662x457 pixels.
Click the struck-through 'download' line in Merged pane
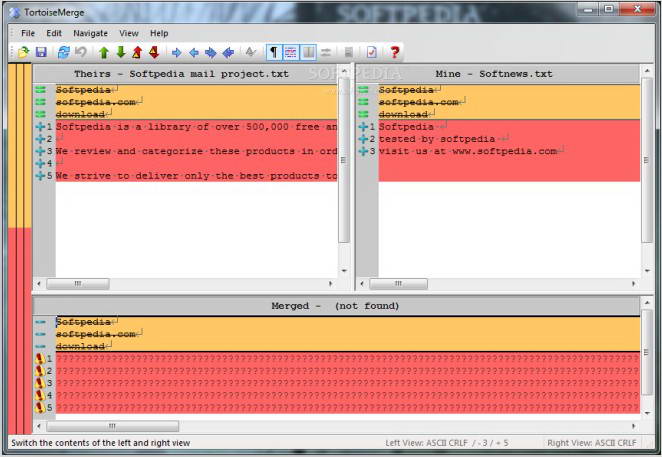point(348,346)
